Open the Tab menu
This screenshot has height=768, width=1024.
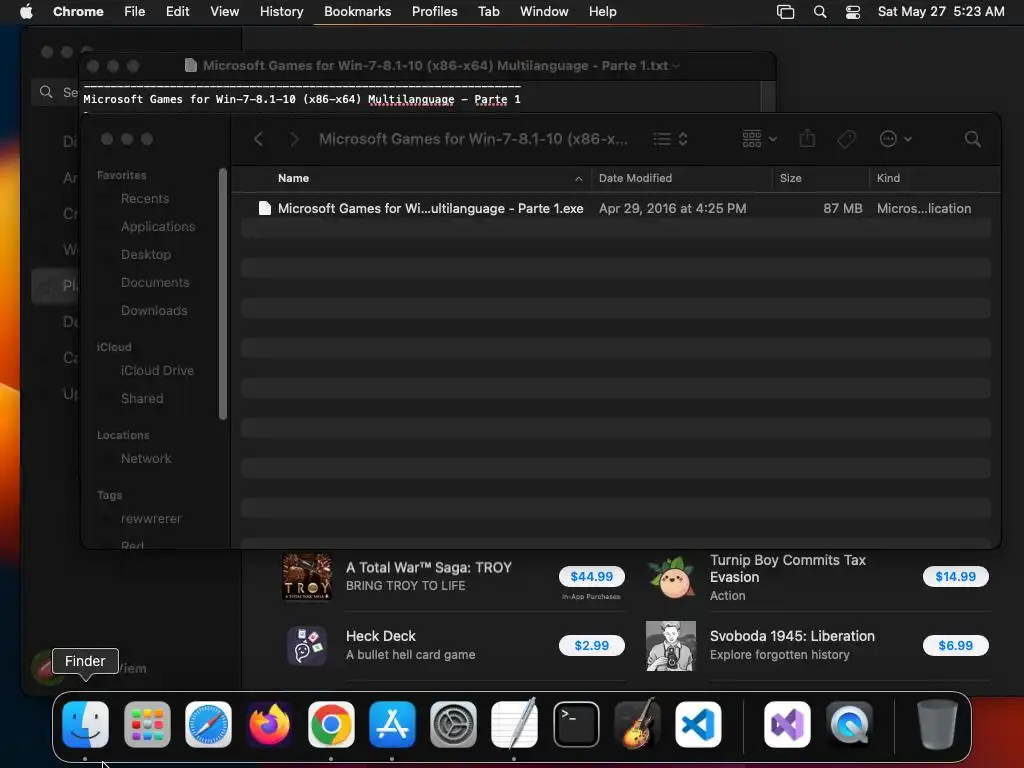pos(488,11)
